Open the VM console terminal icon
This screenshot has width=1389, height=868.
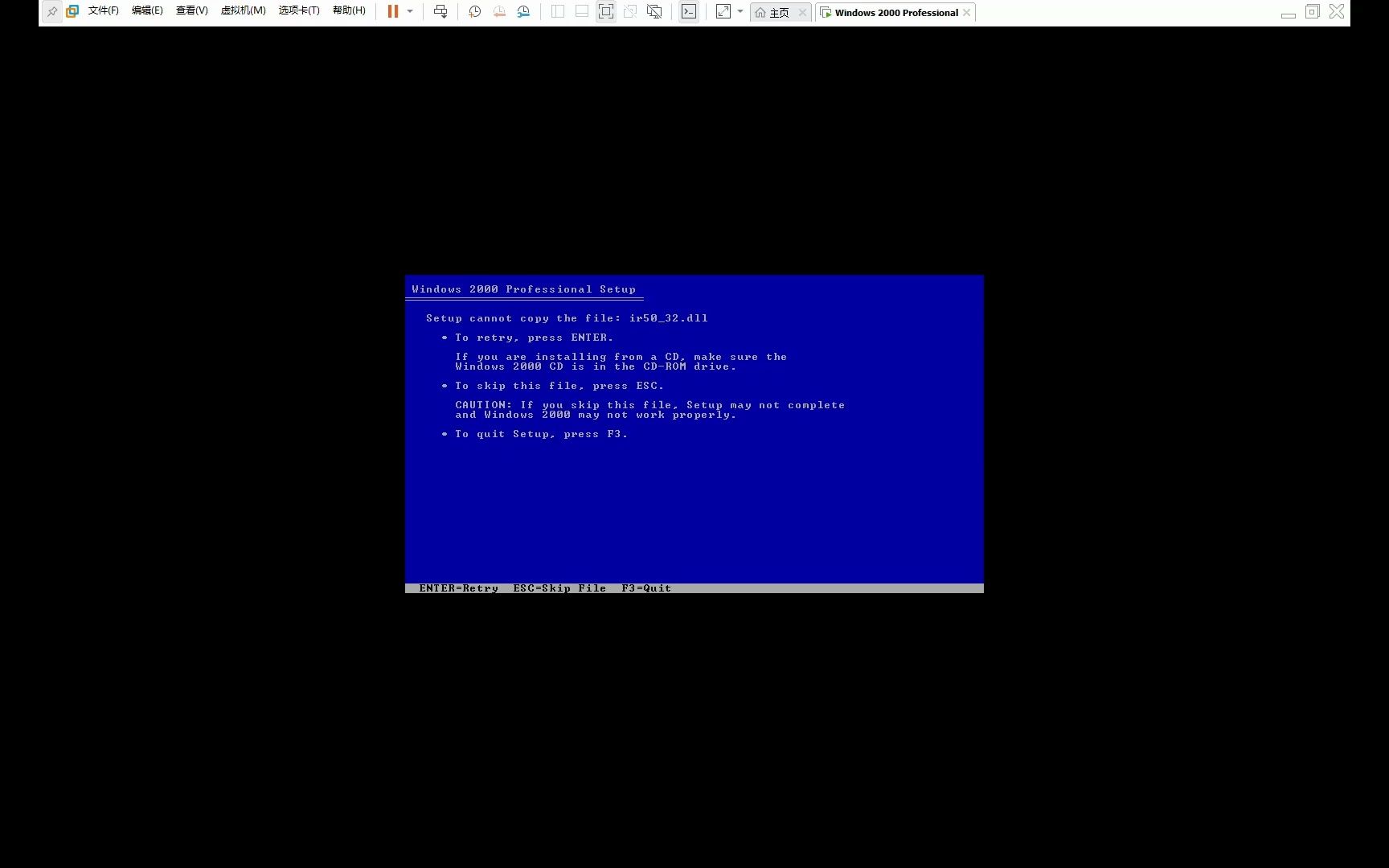click(688, 11)
